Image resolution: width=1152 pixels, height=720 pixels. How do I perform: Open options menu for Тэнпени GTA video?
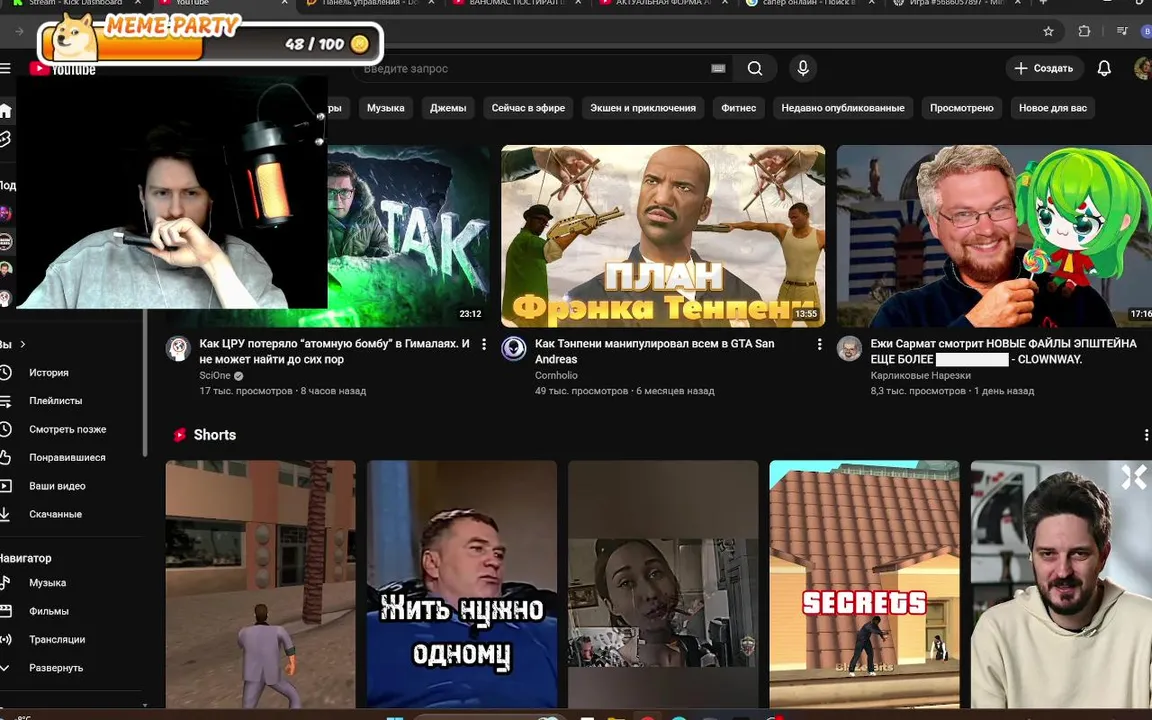coord(819,344)
